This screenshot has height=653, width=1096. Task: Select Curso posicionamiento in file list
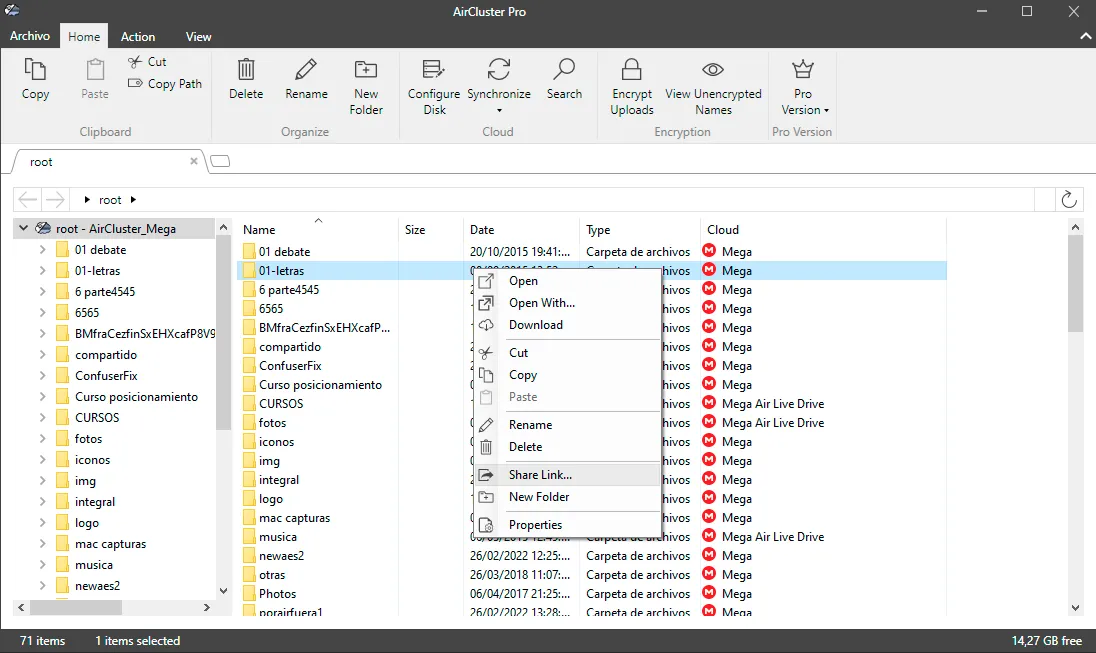tap(320, 385)
